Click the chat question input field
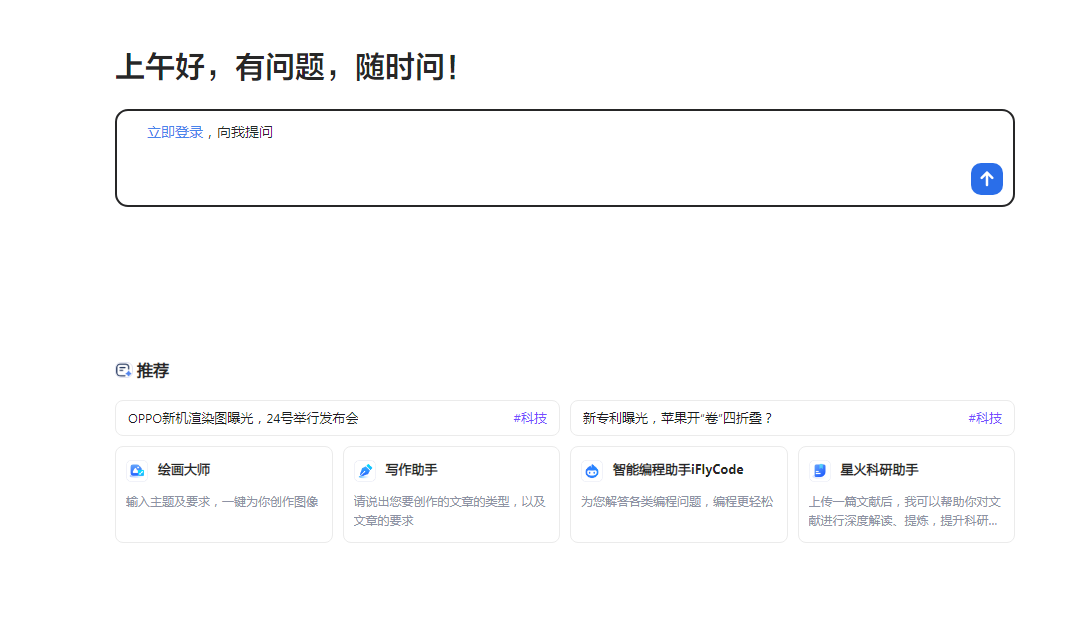The image size is (1092, 637). coord(565,158)
